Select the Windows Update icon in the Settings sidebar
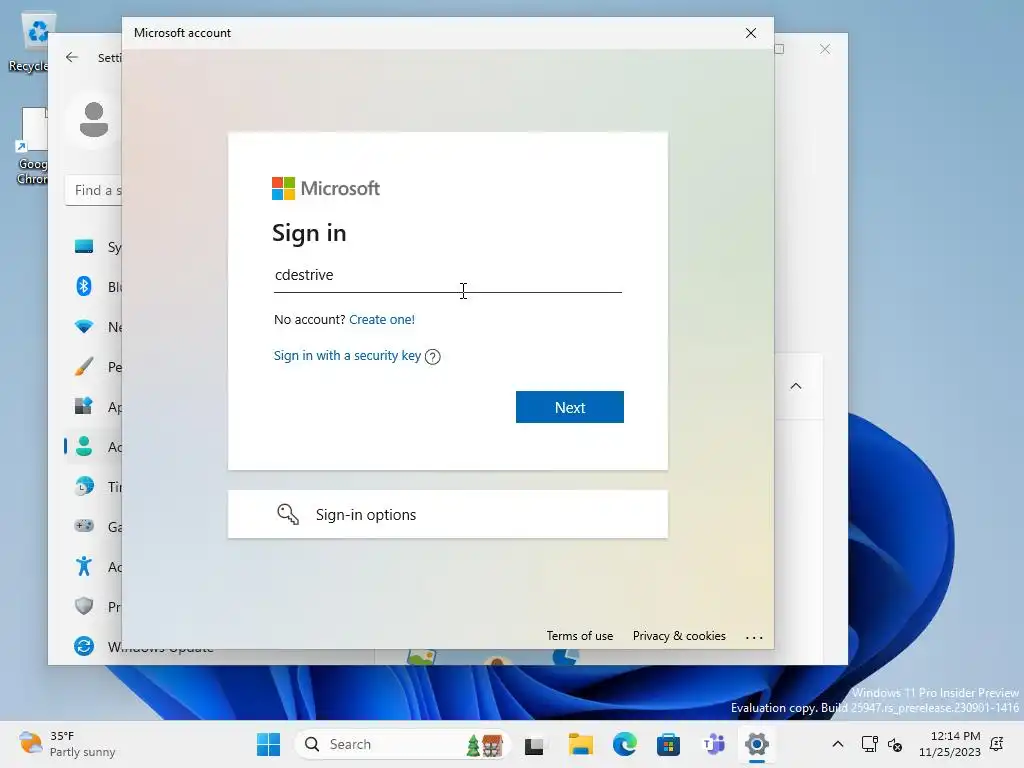1024x768 pixels. click(x=84, y=646)
